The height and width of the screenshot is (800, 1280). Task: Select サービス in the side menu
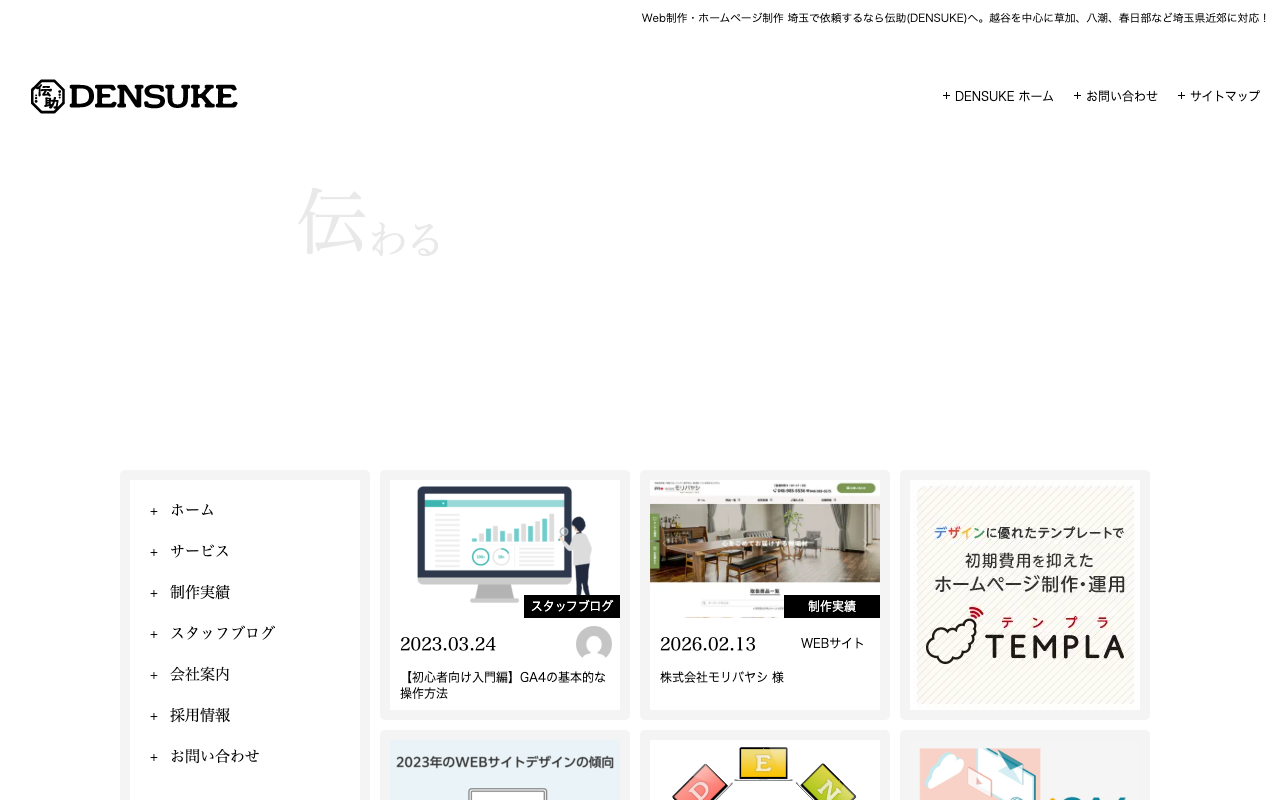[200, 551]
